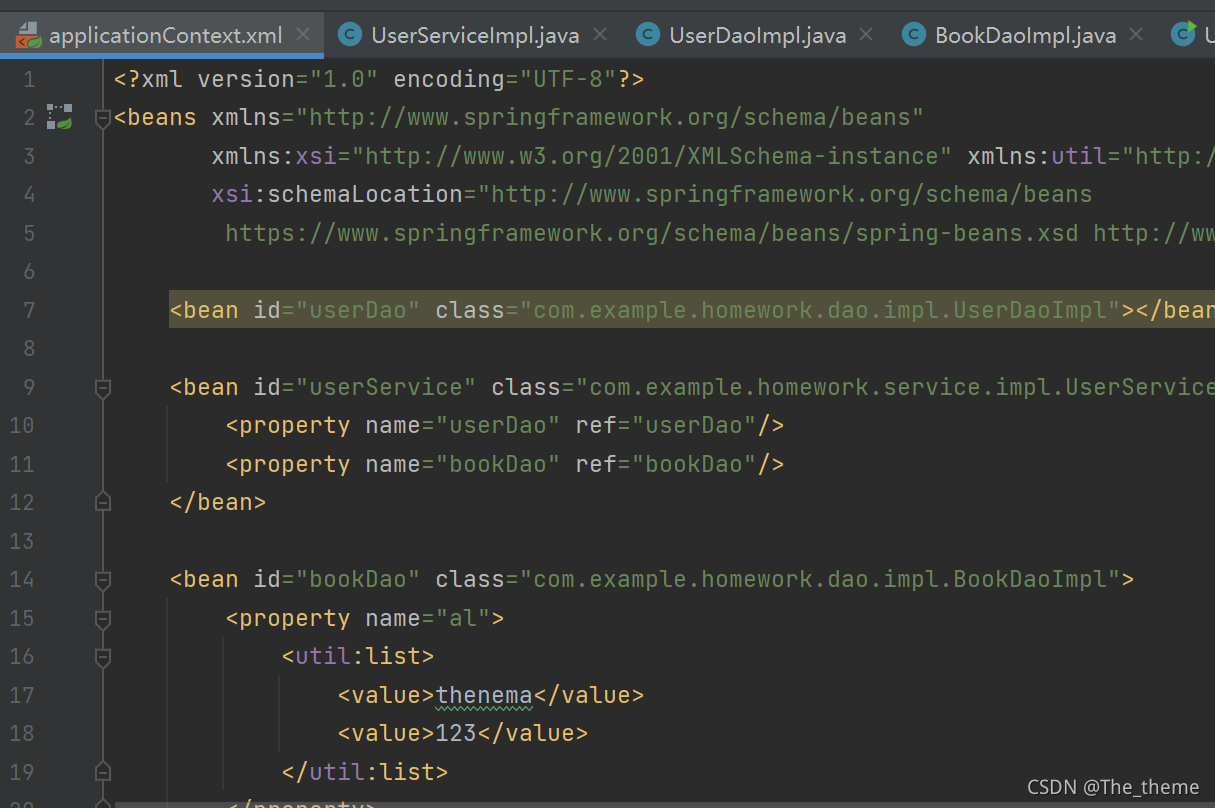Screen dimensions: 1215x808
Task: Click the xml version declaration on line 1
Action: pos(379,79)
